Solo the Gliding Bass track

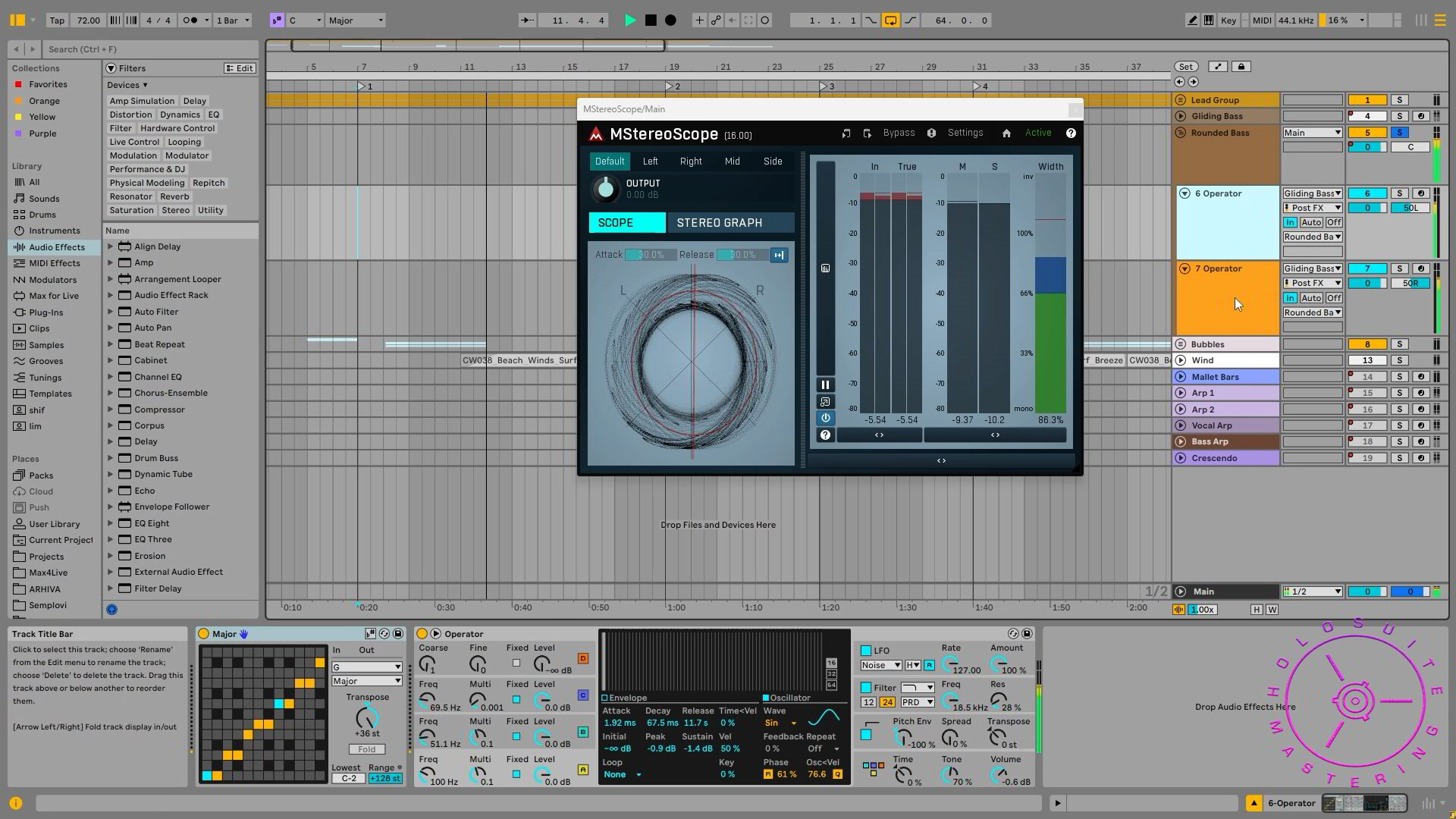click(x=1399, y=116)
